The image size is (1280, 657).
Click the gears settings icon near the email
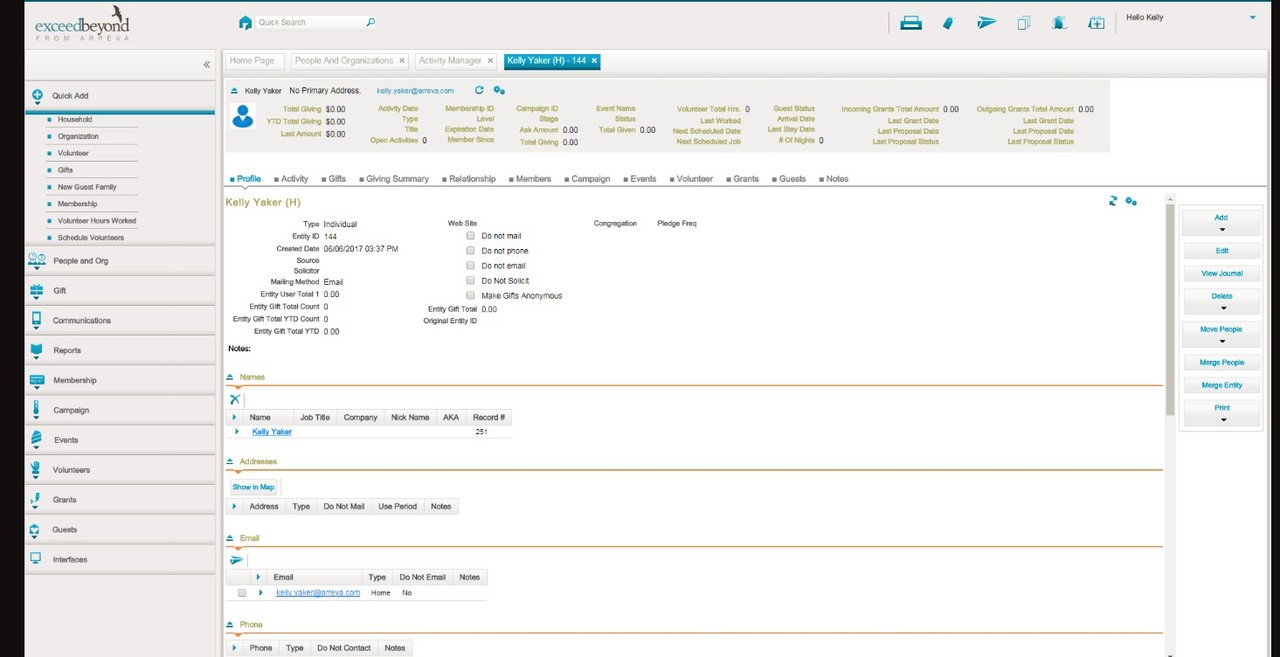(499, 89)
